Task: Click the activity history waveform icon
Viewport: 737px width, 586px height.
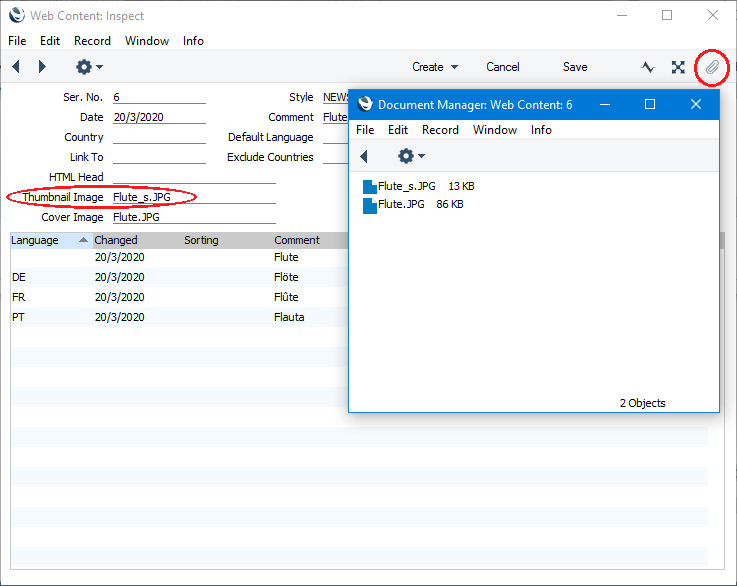Action: [x=648, y=67]
